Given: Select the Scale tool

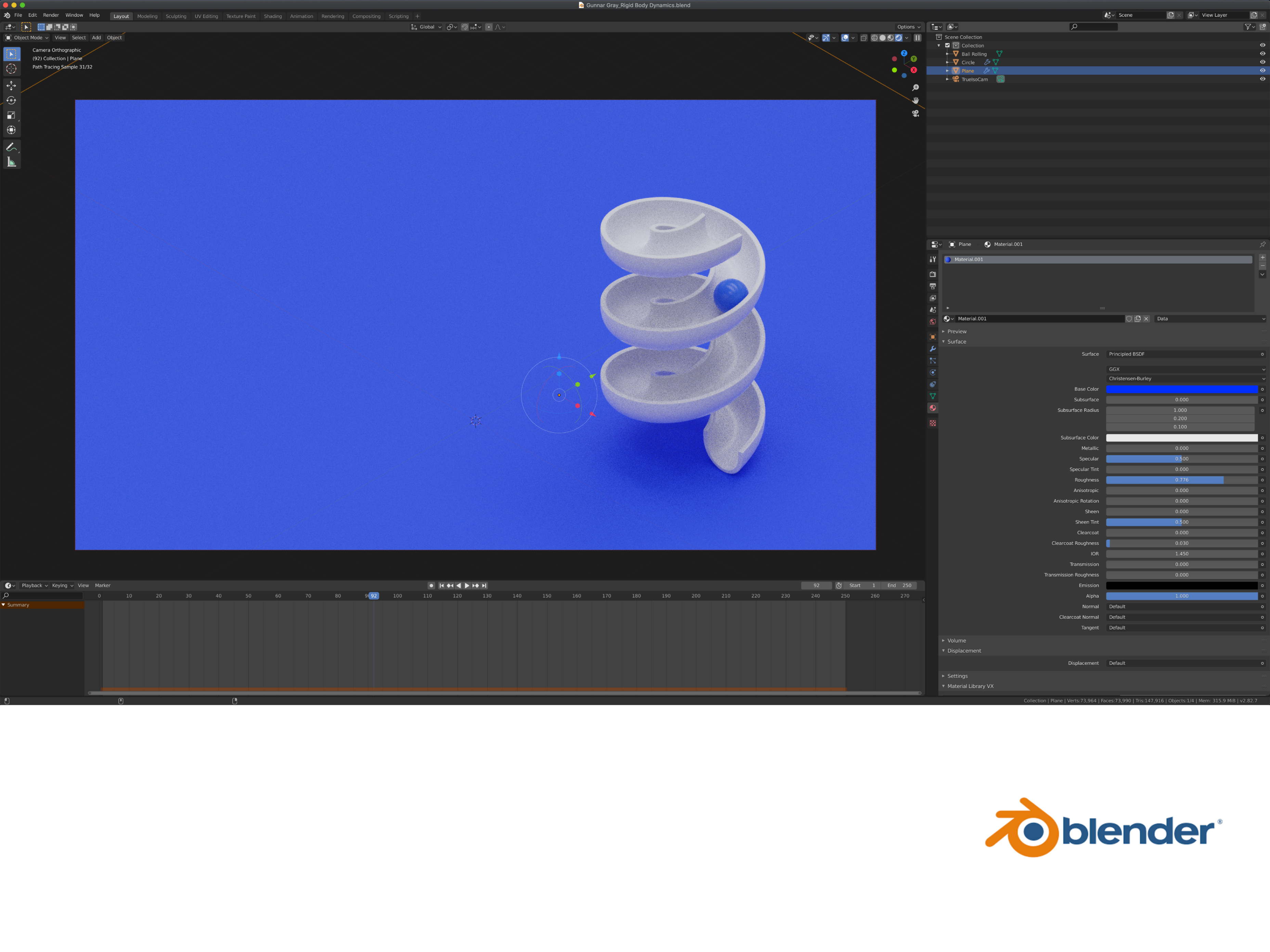Looking at the screenshot, I should pyautogui.click(x=11, y=115).
